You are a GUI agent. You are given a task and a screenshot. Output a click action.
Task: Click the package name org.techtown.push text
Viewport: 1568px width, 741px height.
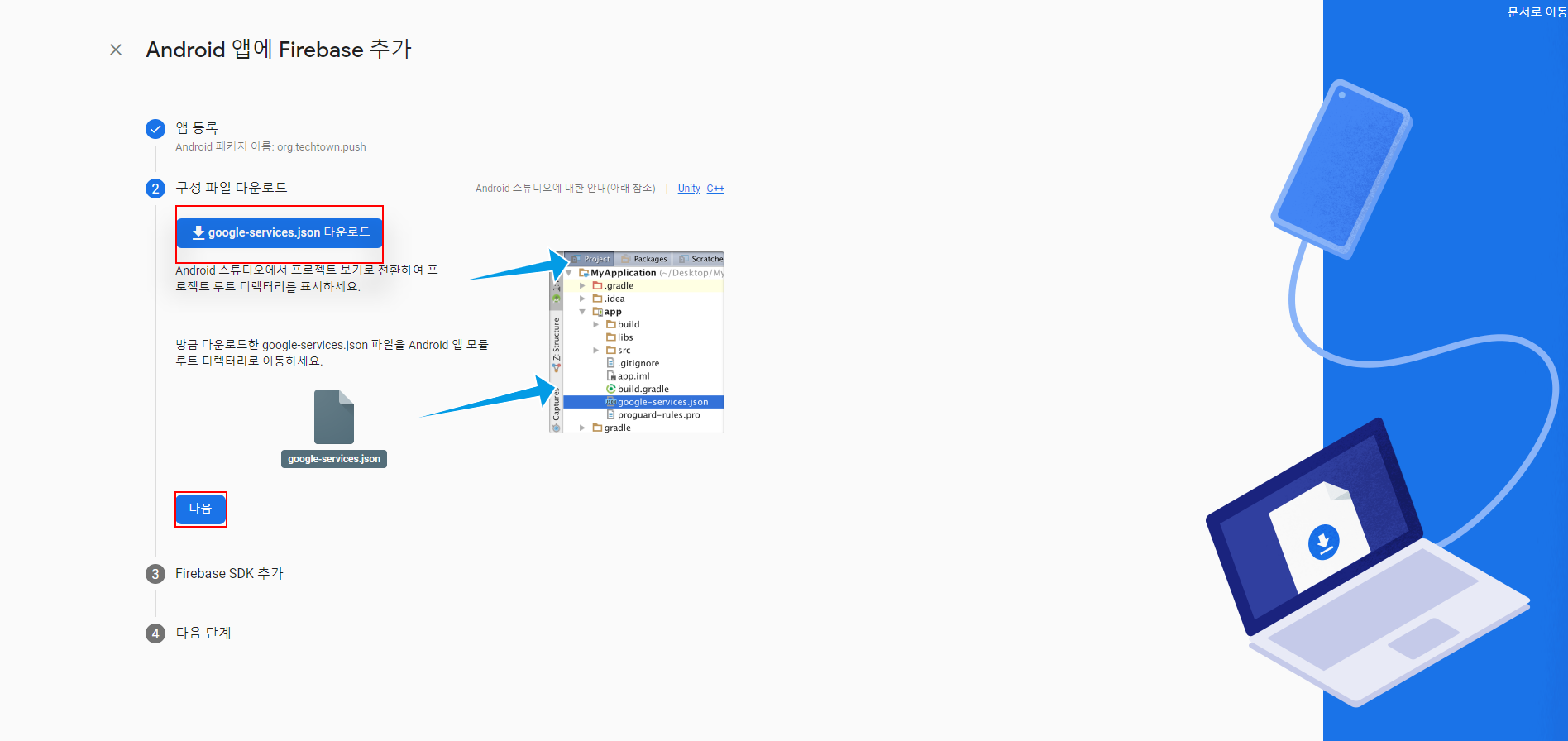[x=322, y=147]
